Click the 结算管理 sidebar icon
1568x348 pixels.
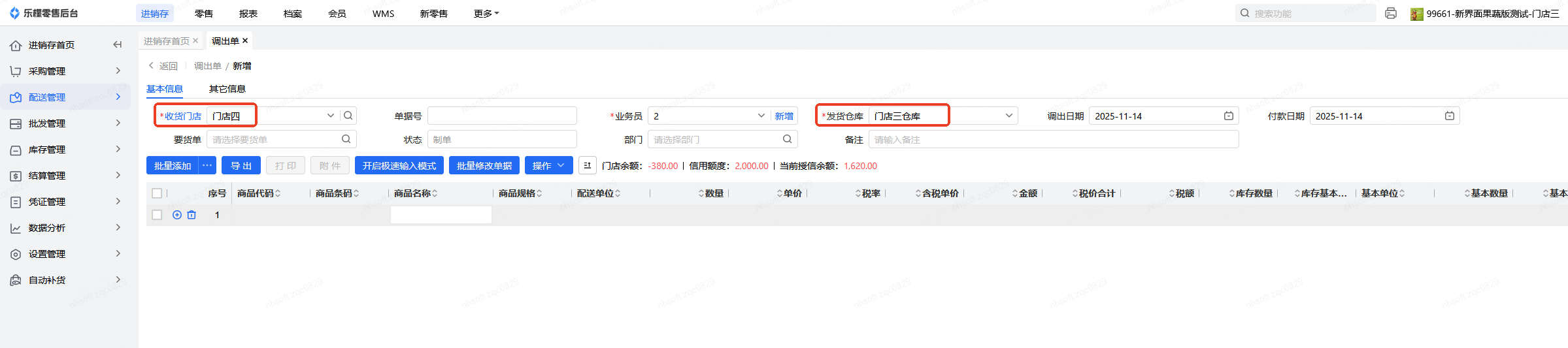tap(16, 176)
